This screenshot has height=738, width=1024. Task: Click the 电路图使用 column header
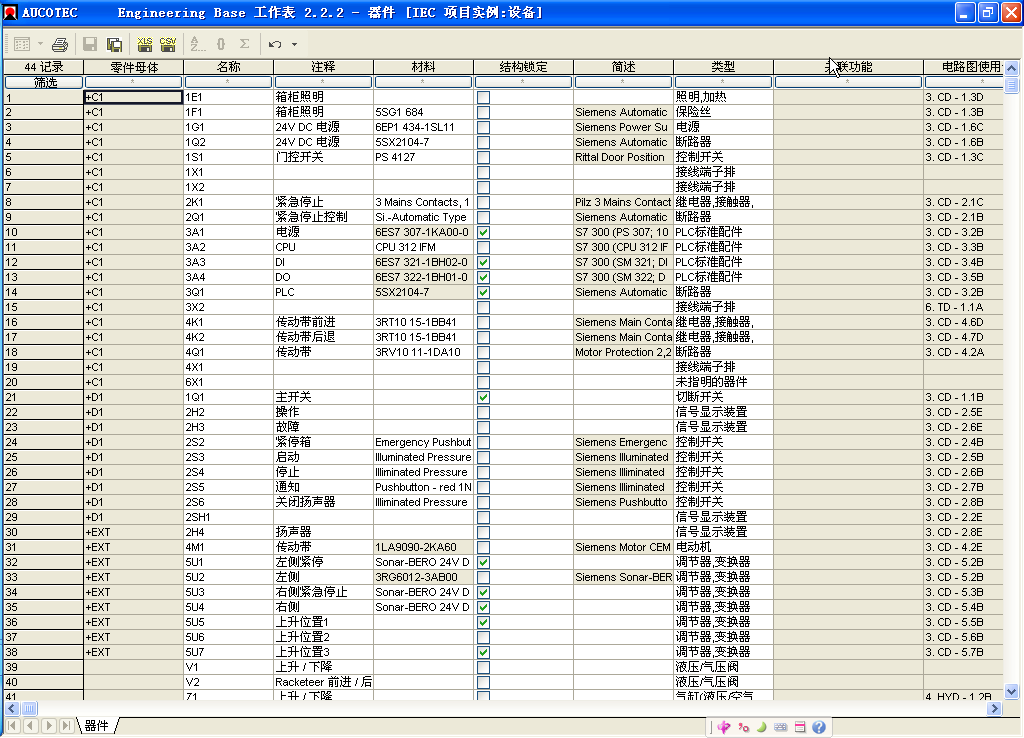tap(963, 67)
